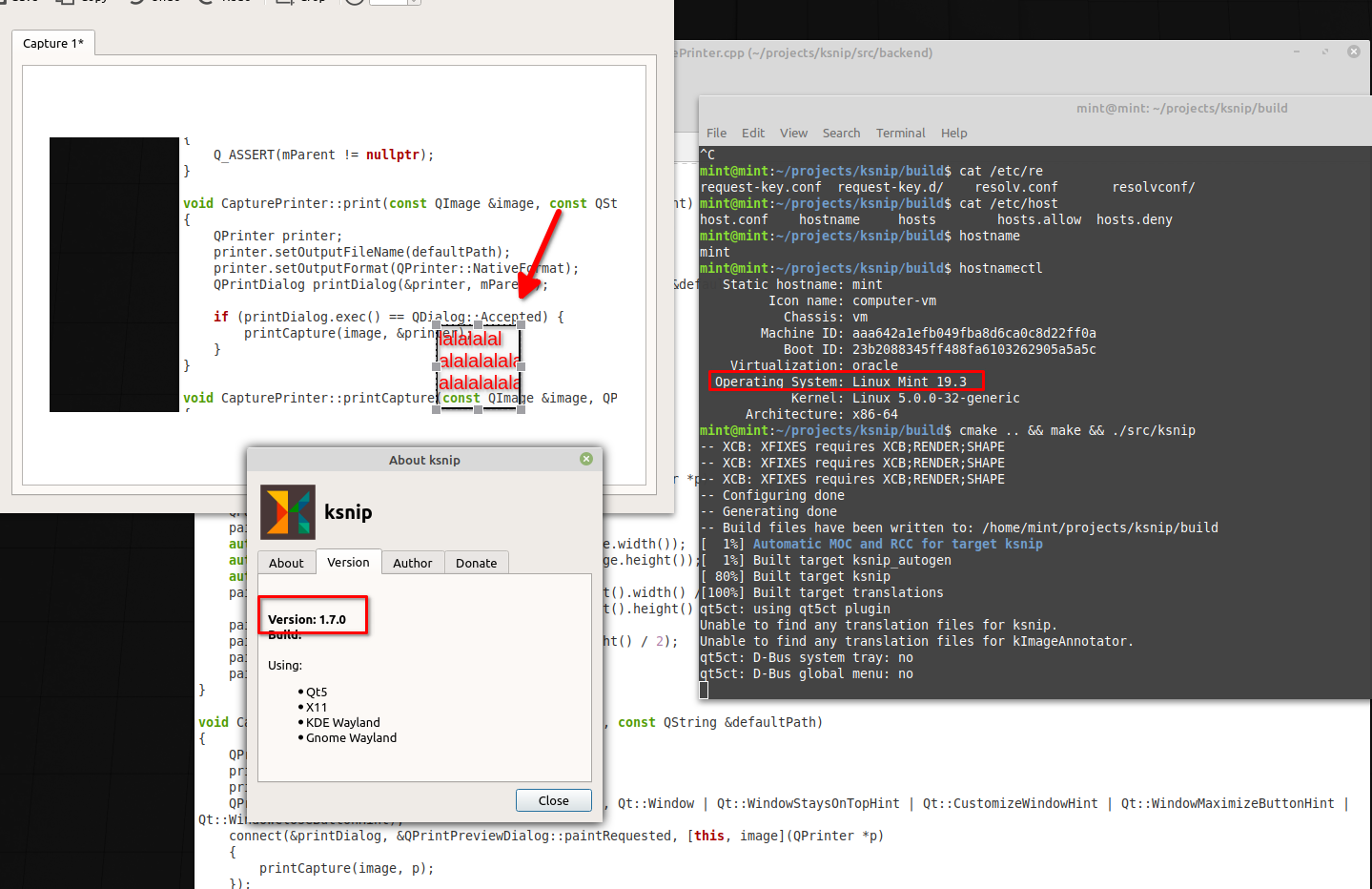Image resolution: width=1372 pixels, height=889 pixels.
Task: Open the Help menu in the terminal window
Action: [x=953, y=133]
